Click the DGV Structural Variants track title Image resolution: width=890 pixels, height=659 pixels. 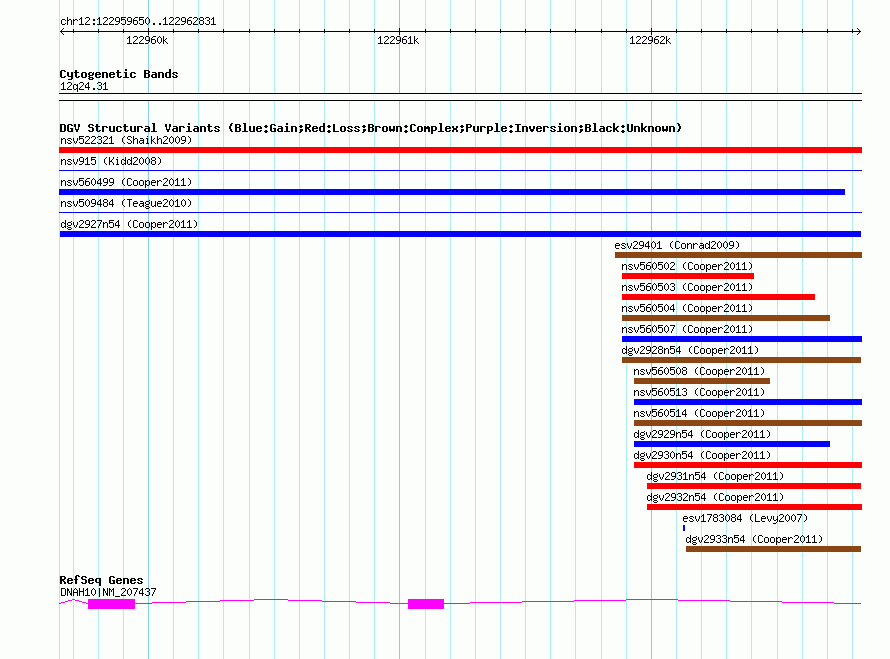coord(371,128)
